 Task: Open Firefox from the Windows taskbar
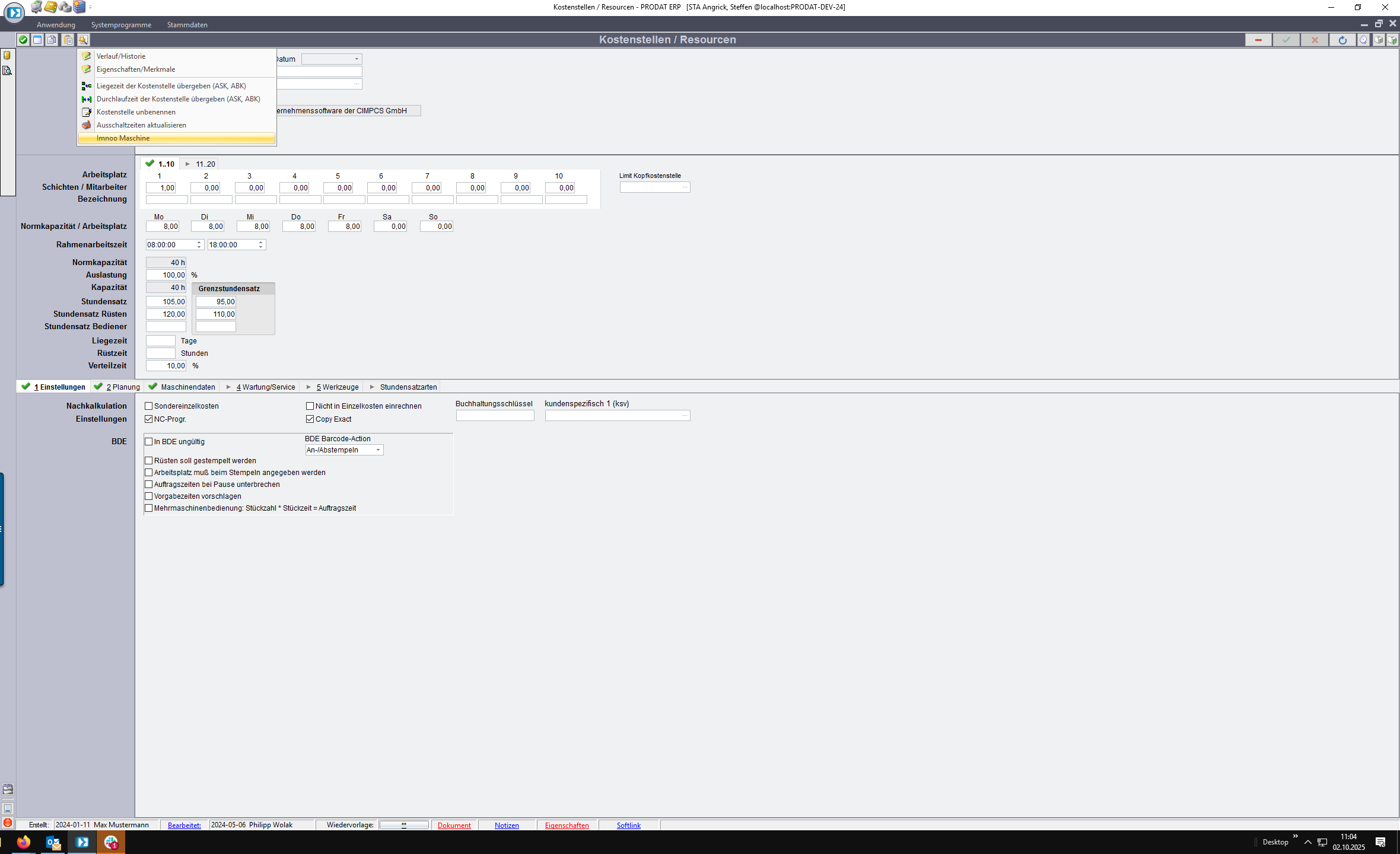23,842
